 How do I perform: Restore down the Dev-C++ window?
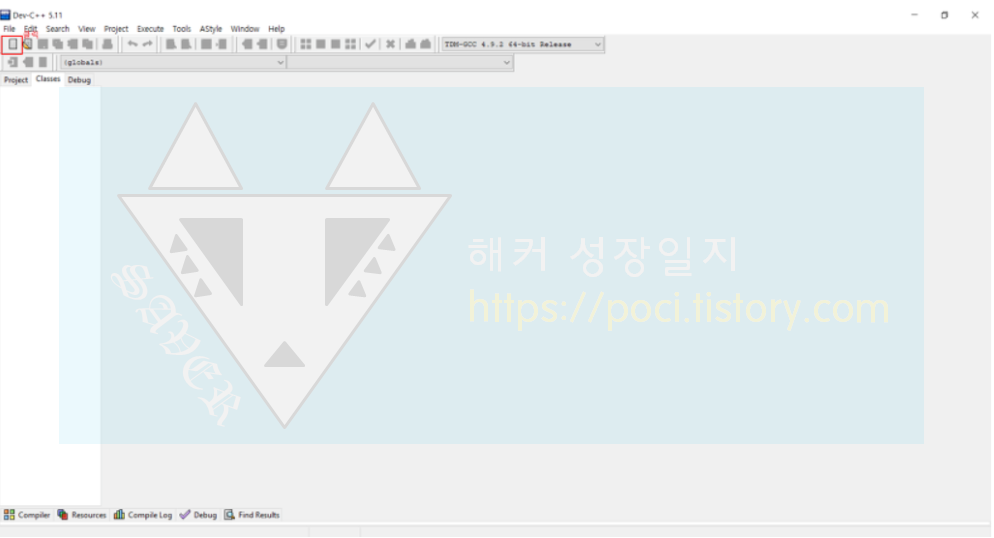click(945, 15)
